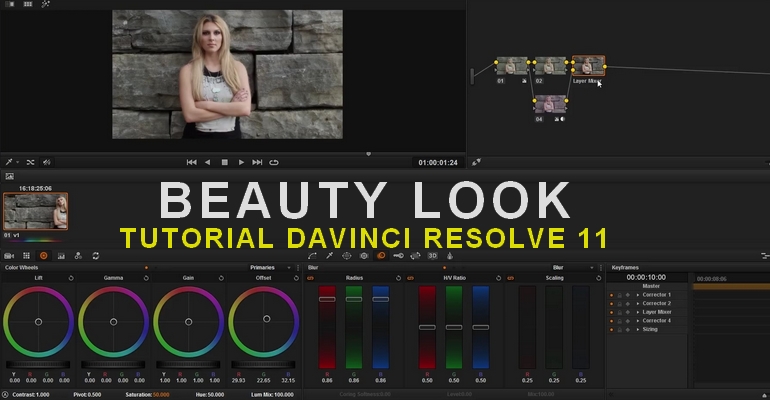Open eyedropper tool options arrow in viewer
The width and height of the screenshot is (770, 400).
(18, 162)
